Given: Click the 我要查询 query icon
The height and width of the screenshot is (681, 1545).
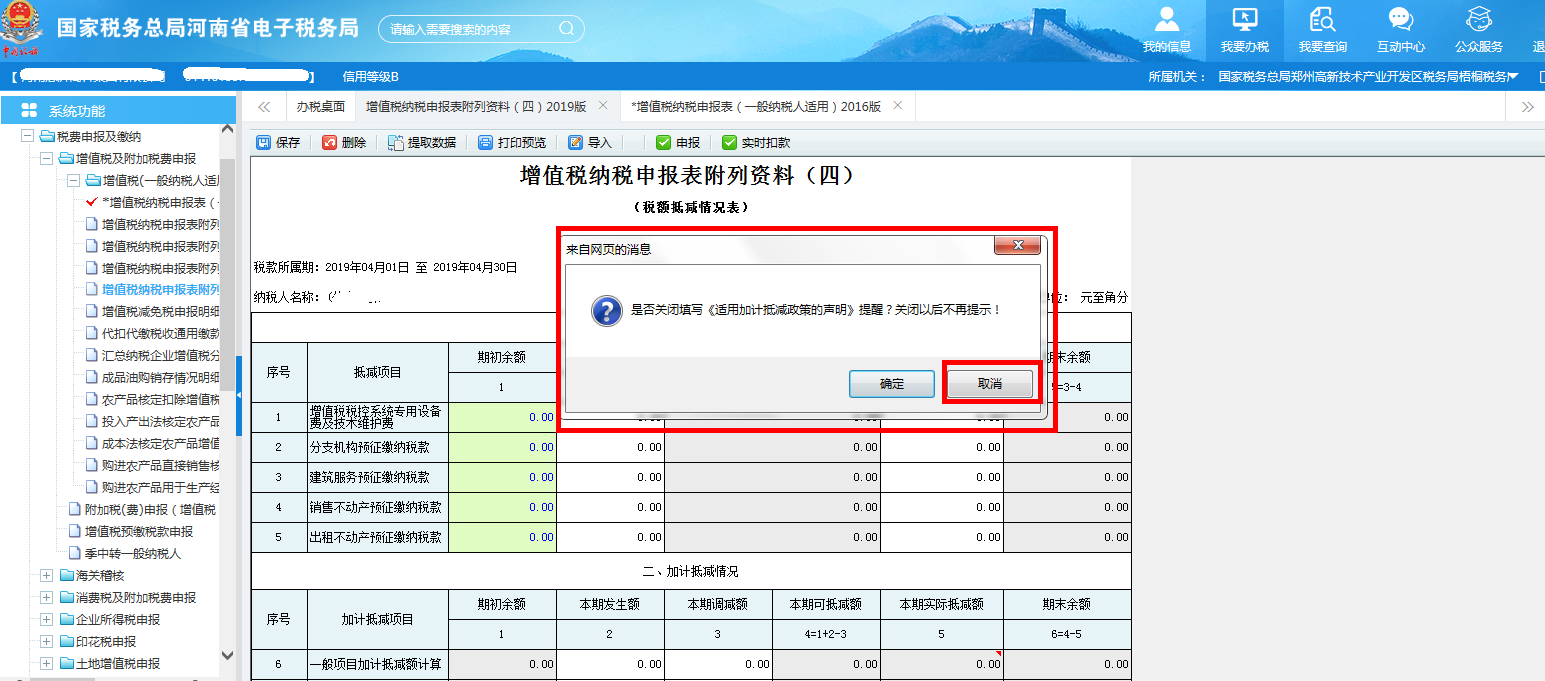Looking at the screenshot, I should pos(1322,20).
